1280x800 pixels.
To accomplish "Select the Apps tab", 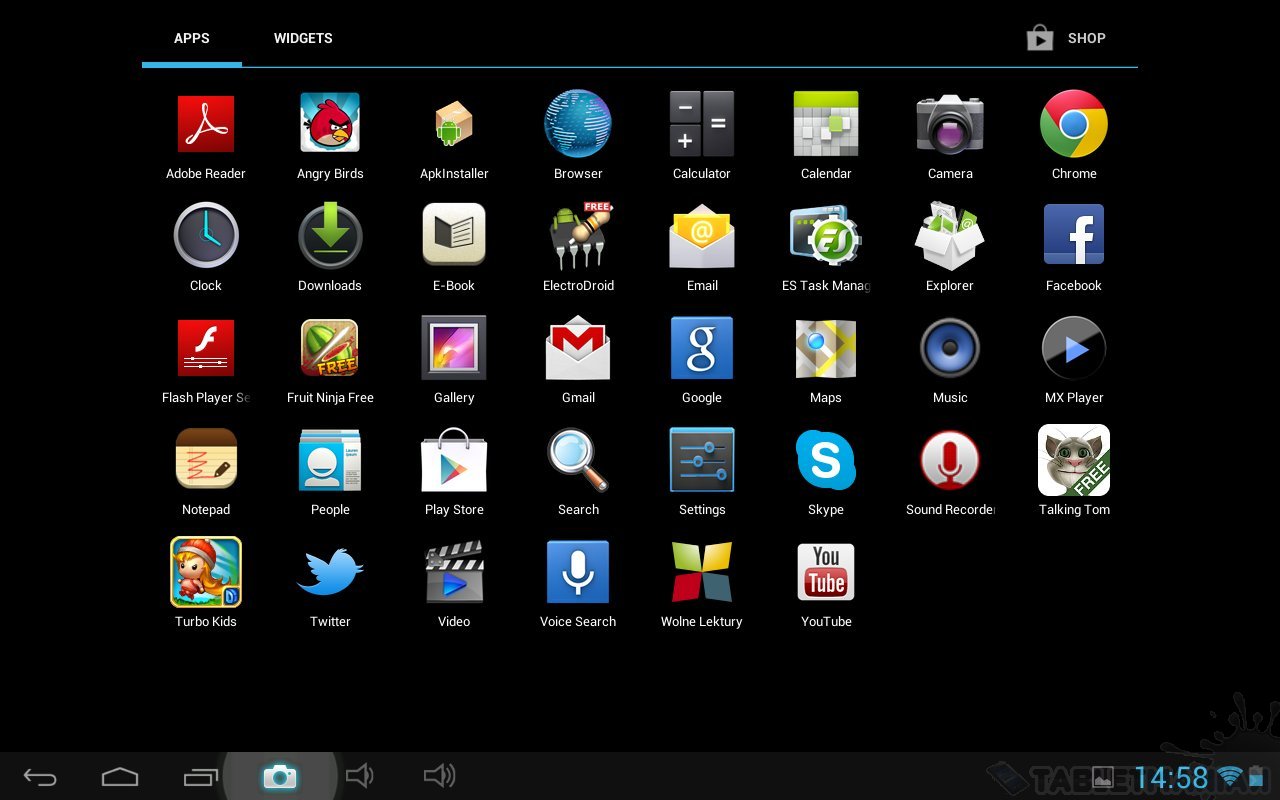I will tap(191, 38).
